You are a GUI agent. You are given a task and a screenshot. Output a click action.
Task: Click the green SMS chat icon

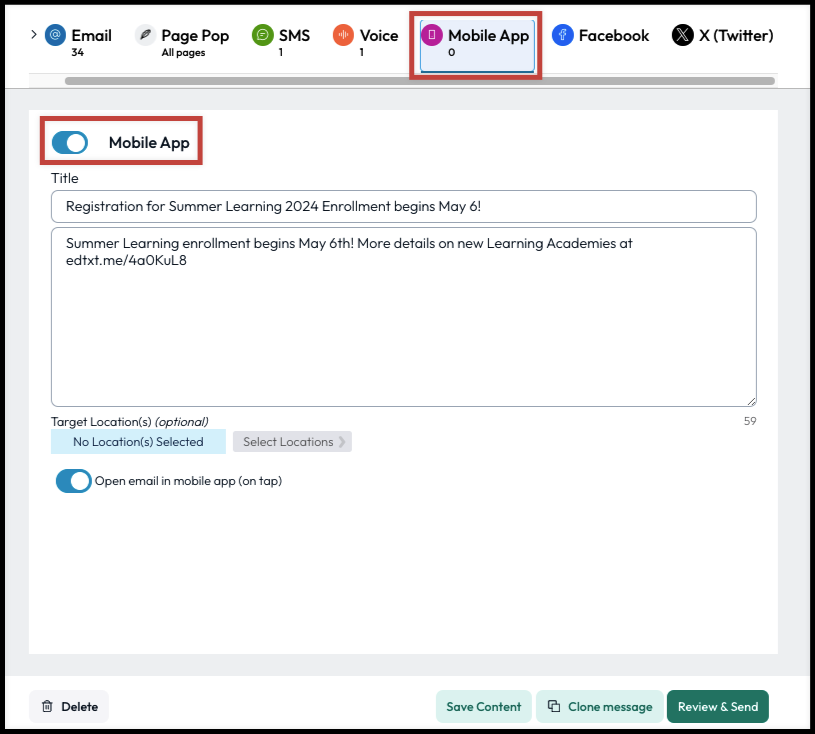pos(262,35)
